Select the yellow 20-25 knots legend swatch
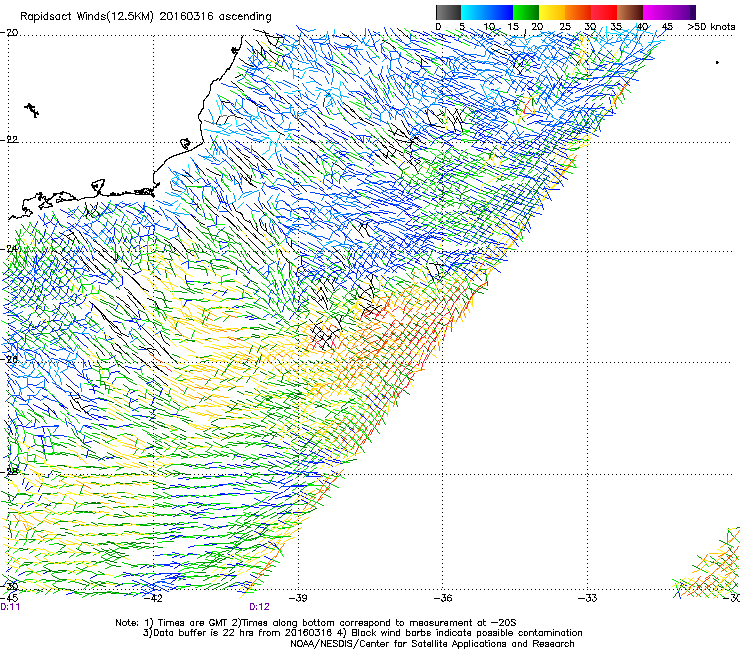Image resolution: width=740 pixels, height=650 pixels. pos(552,12)
